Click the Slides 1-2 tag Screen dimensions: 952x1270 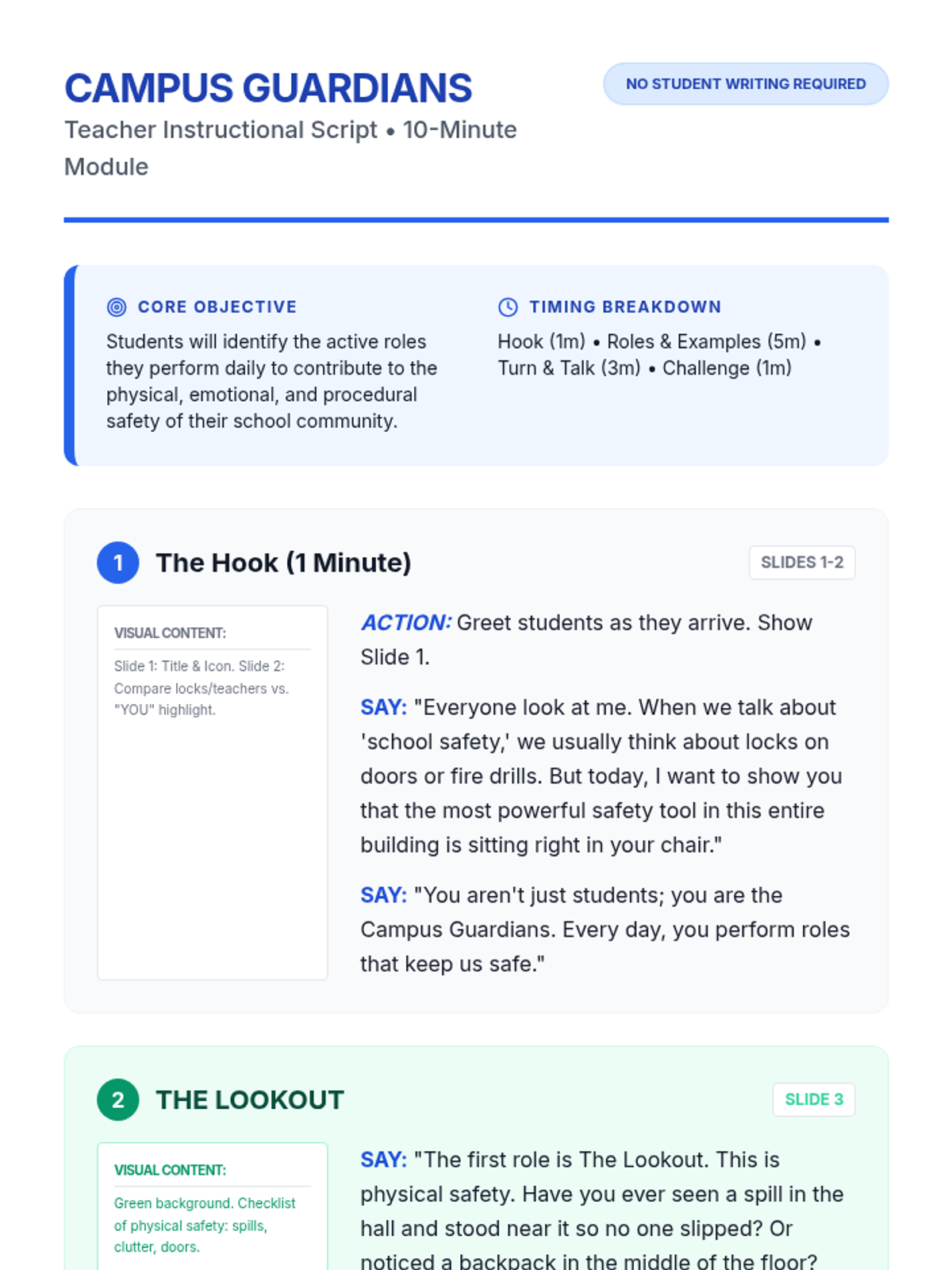click(801, 563)
